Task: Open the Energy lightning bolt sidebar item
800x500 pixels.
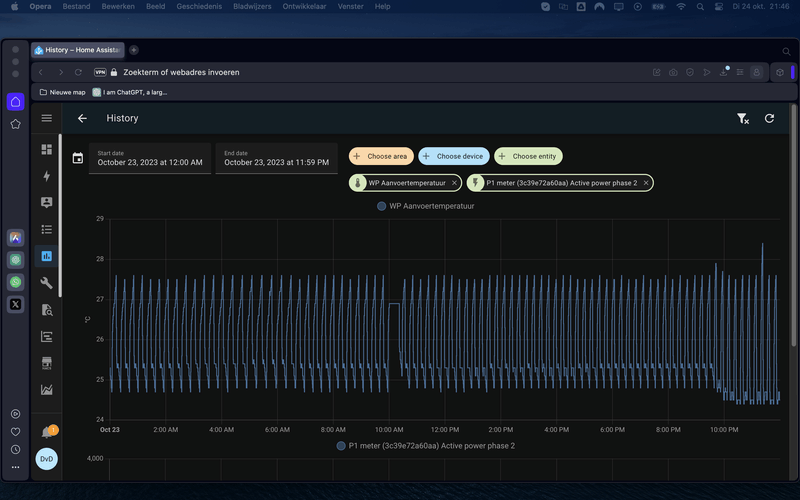Action: [x=46, y=176]
